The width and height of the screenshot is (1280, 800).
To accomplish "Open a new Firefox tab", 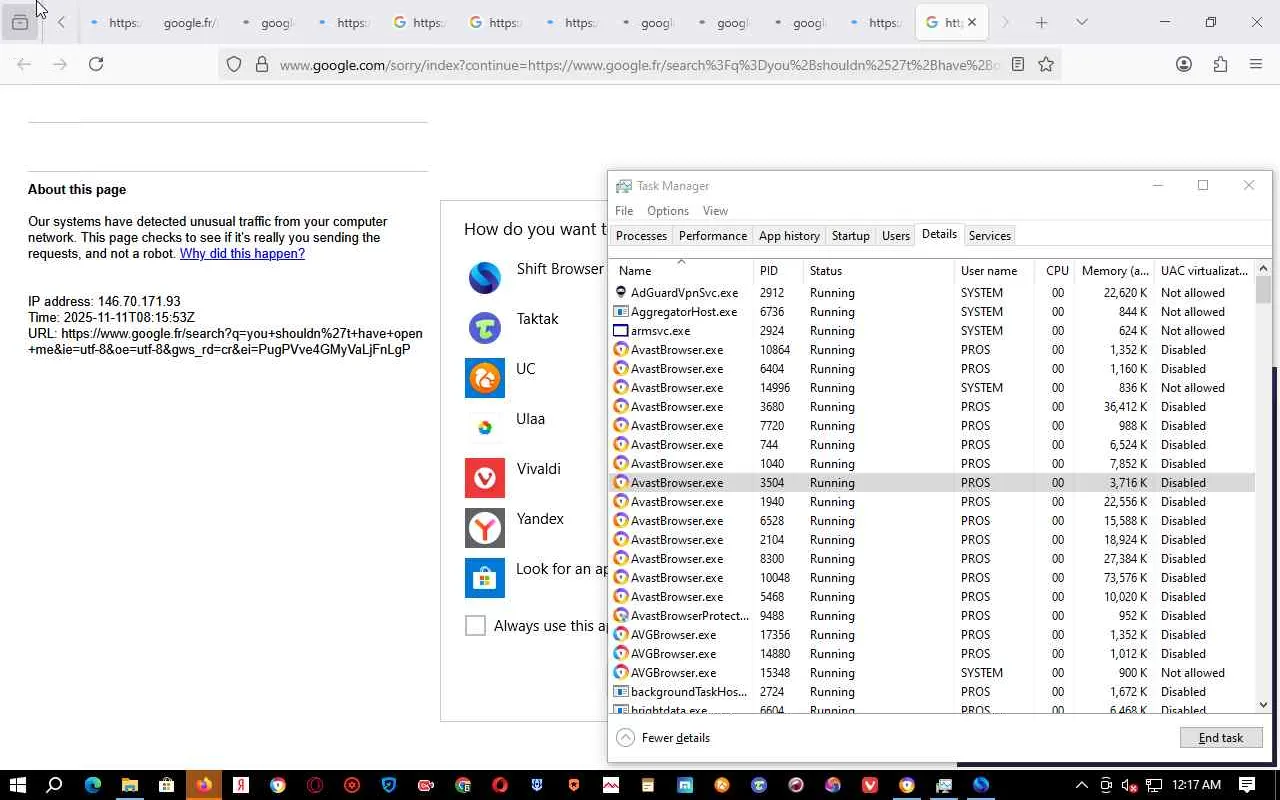I will pos(1041,22).
